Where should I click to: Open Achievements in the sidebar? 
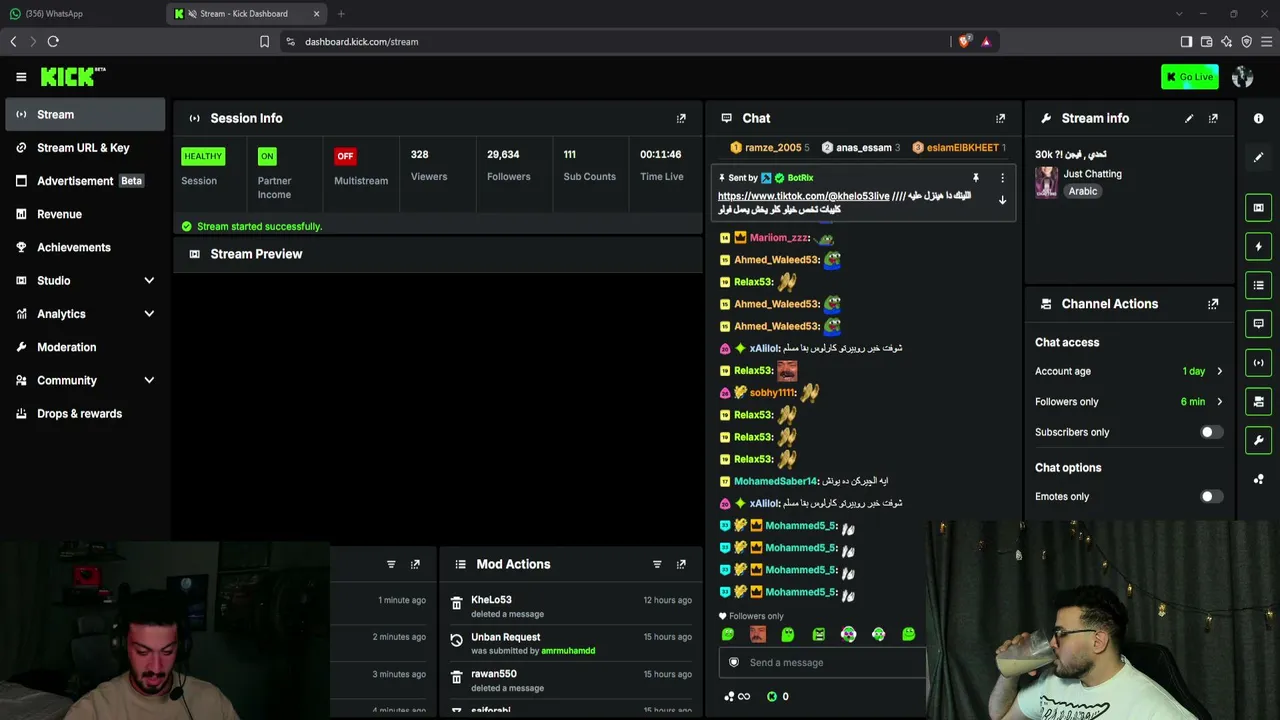85,247
